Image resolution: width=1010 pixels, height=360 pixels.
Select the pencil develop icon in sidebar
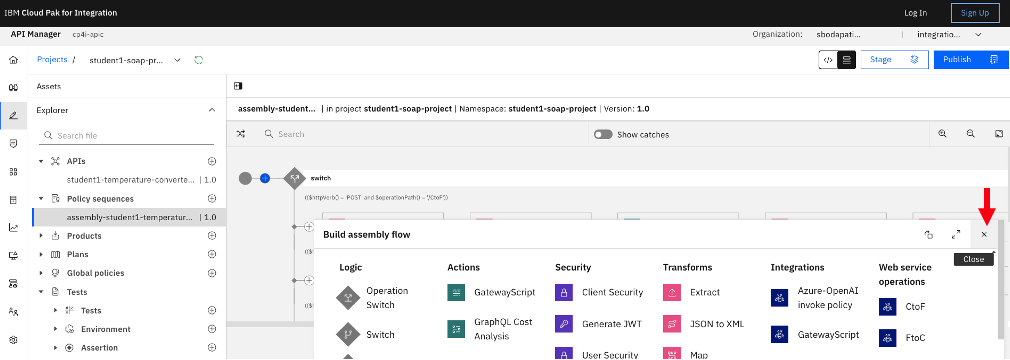(13, 116)
